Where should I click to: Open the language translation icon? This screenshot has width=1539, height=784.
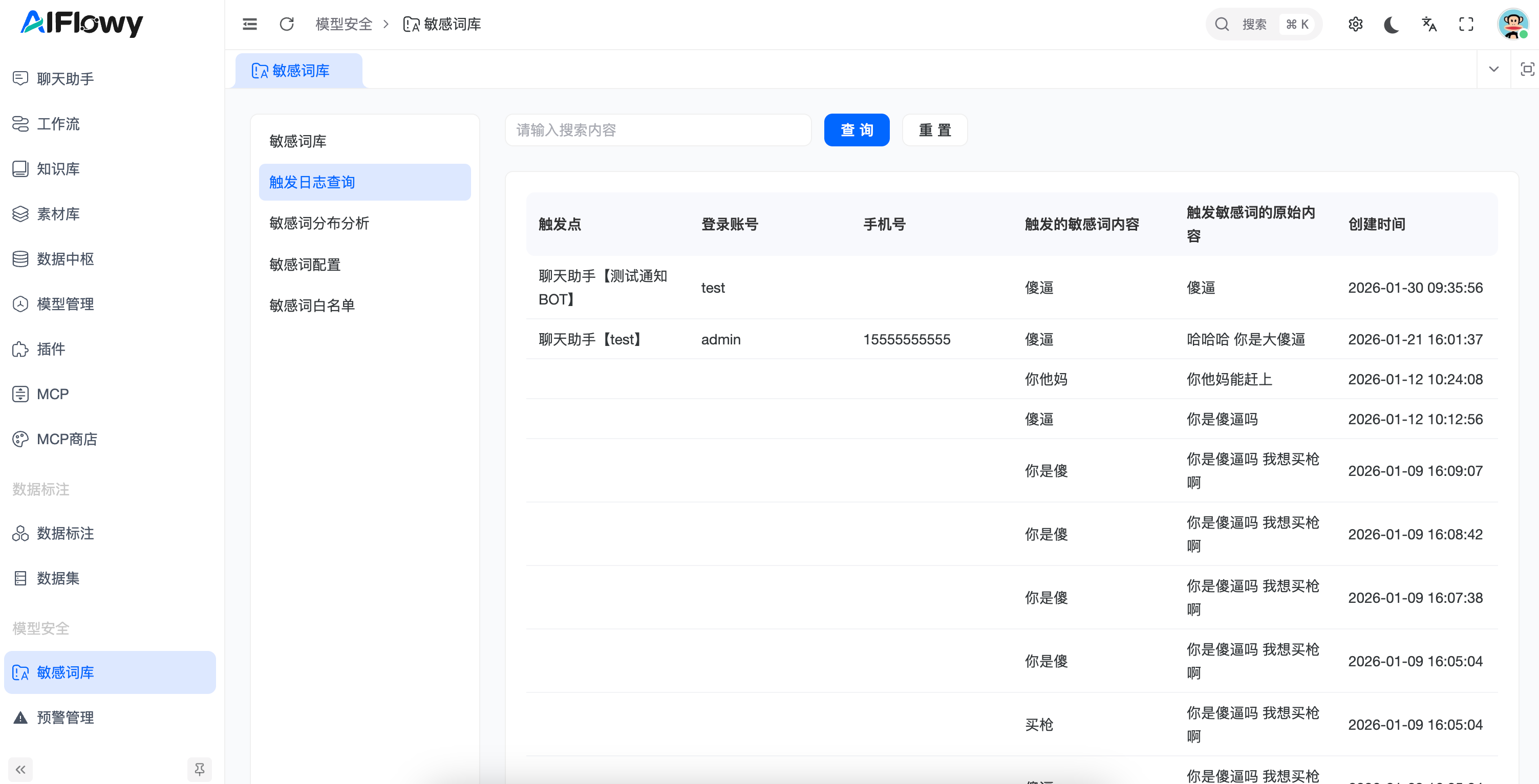pos(1428,24)
